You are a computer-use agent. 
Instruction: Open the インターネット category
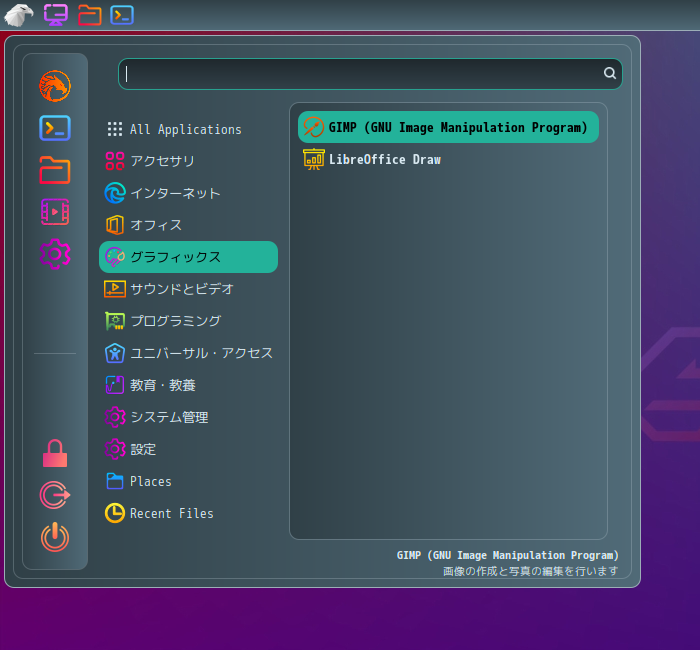coord(188,193)
